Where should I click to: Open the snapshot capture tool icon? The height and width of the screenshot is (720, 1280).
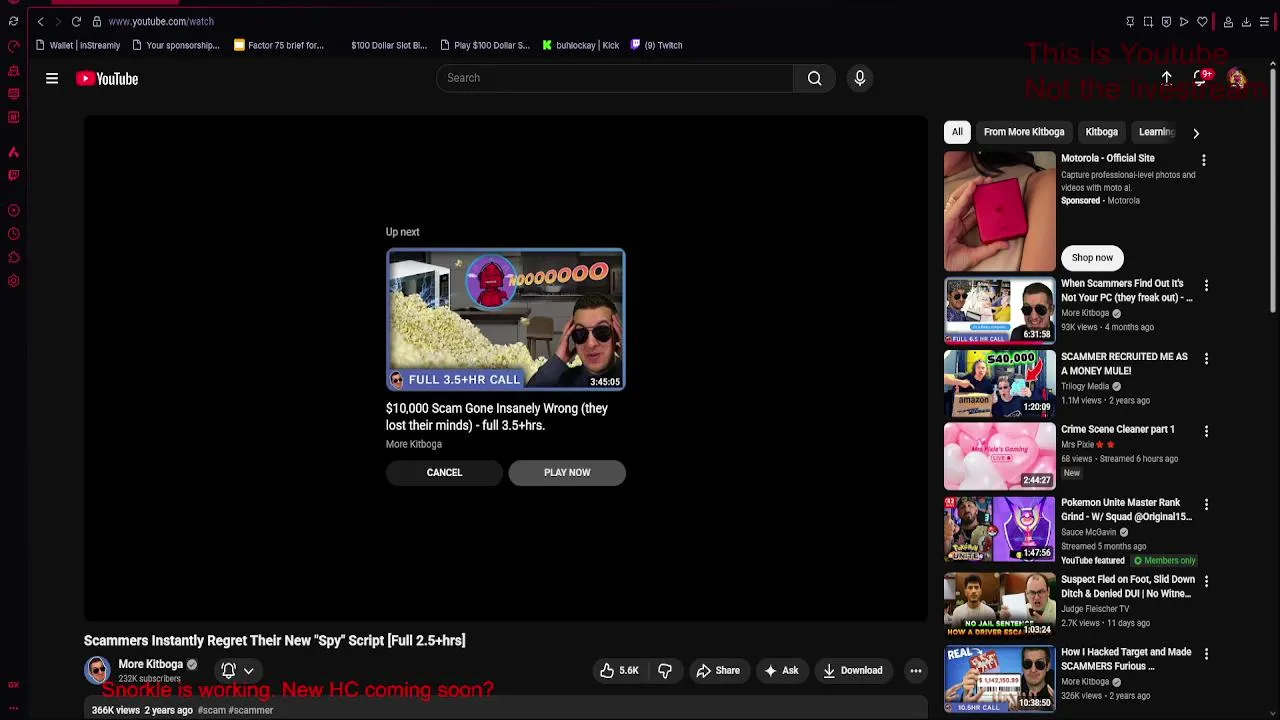[1148, 21]
